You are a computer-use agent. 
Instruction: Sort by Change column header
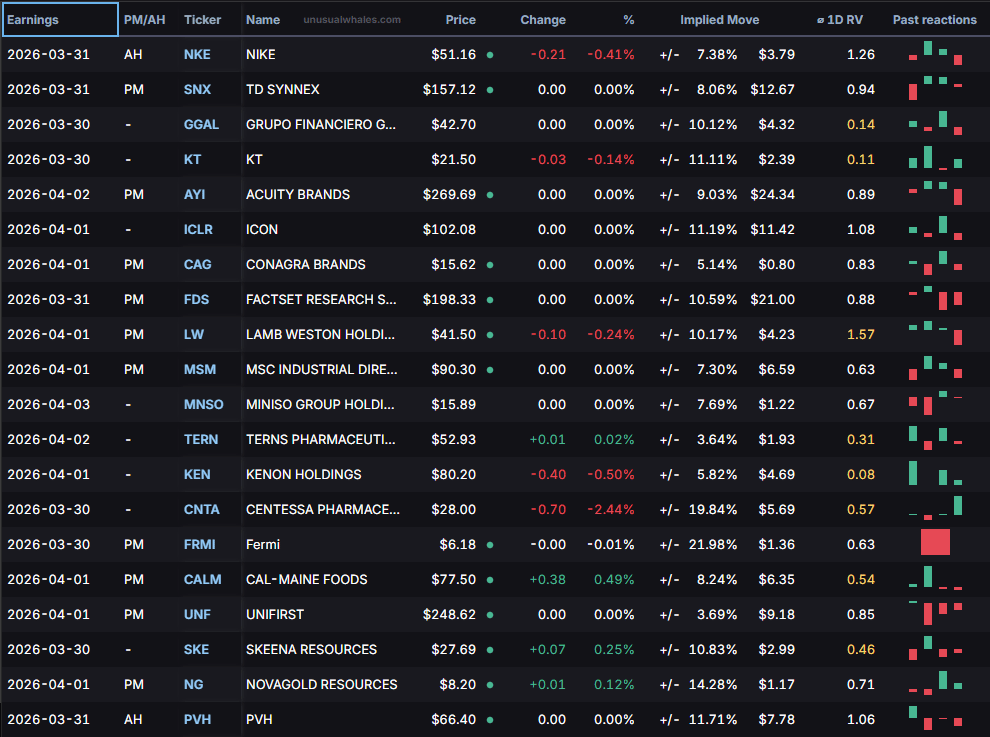(543, 20)
